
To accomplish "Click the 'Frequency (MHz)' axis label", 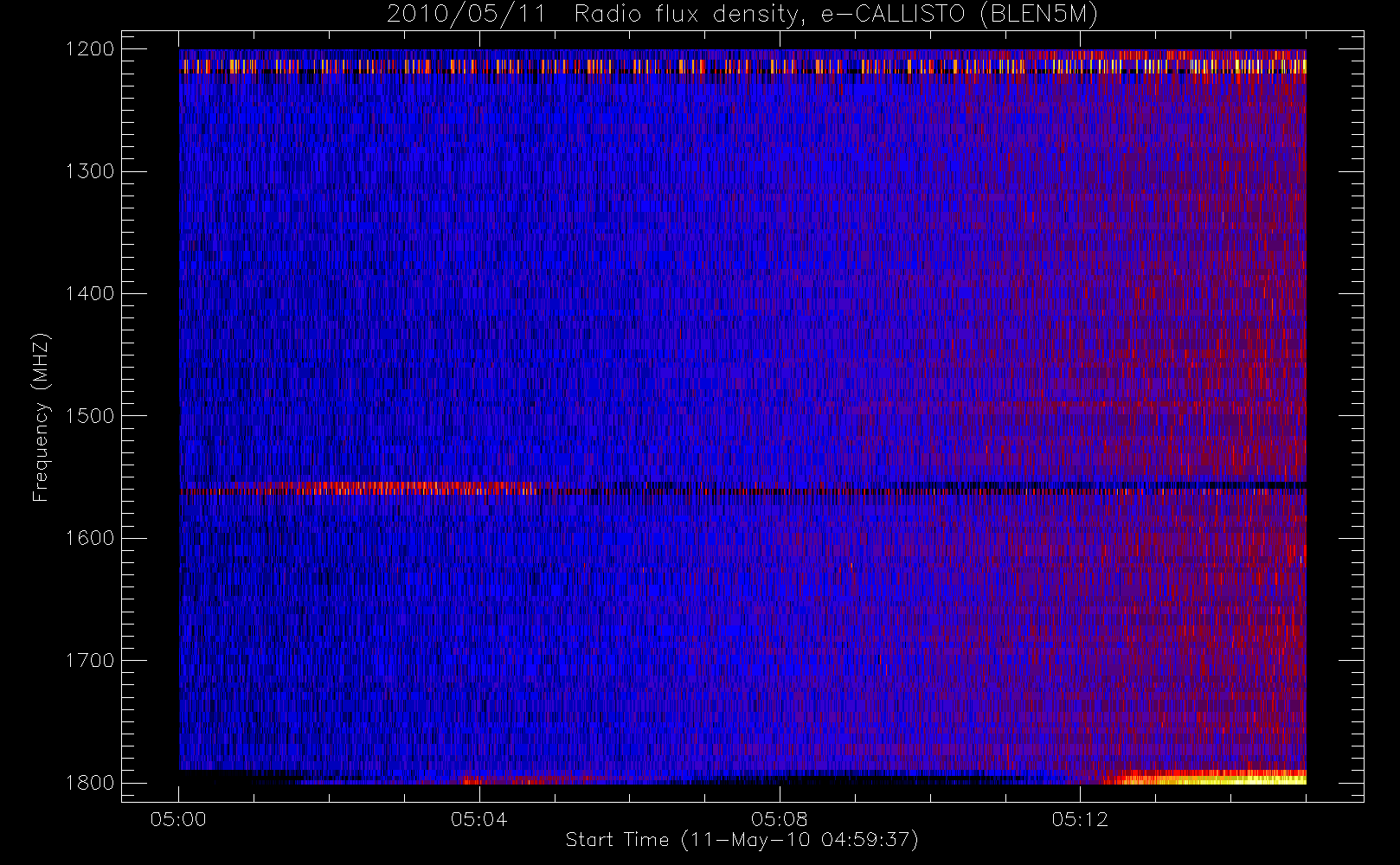I will click(x=41, y=418).
